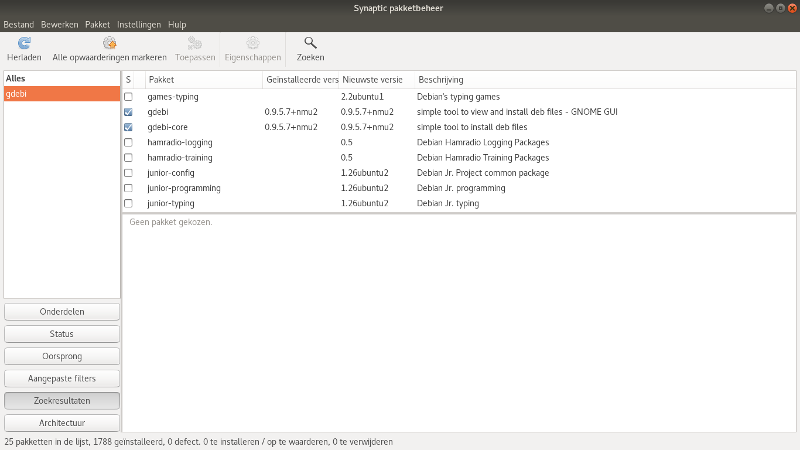Show the Onderdelen filter view
The height and width of the screenshot is (450, 800).
click(x=62, y=312)
